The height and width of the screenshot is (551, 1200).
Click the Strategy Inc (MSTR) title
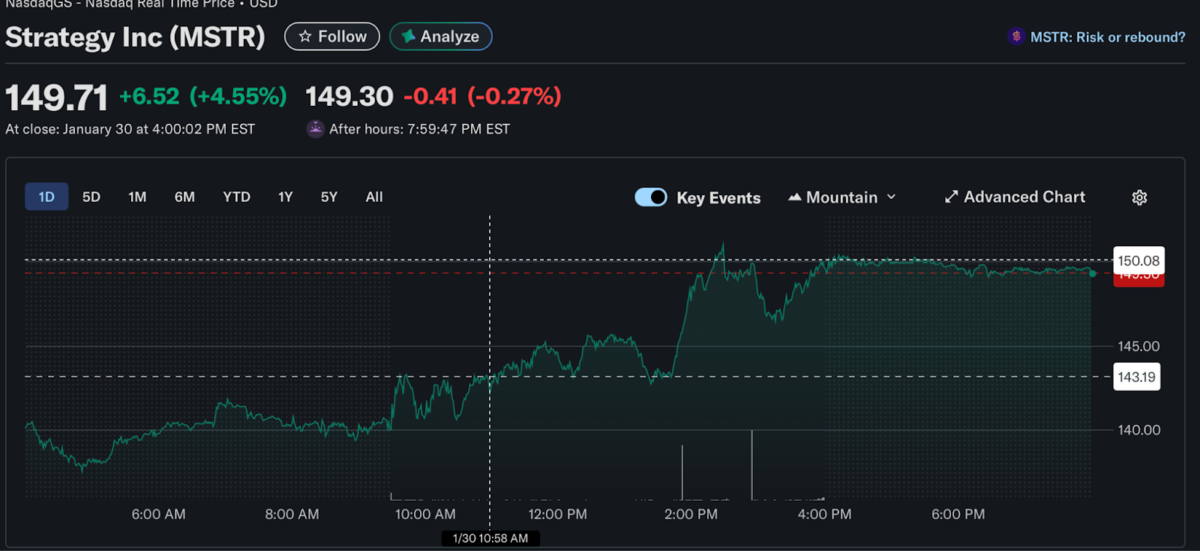tap(135, 38)
